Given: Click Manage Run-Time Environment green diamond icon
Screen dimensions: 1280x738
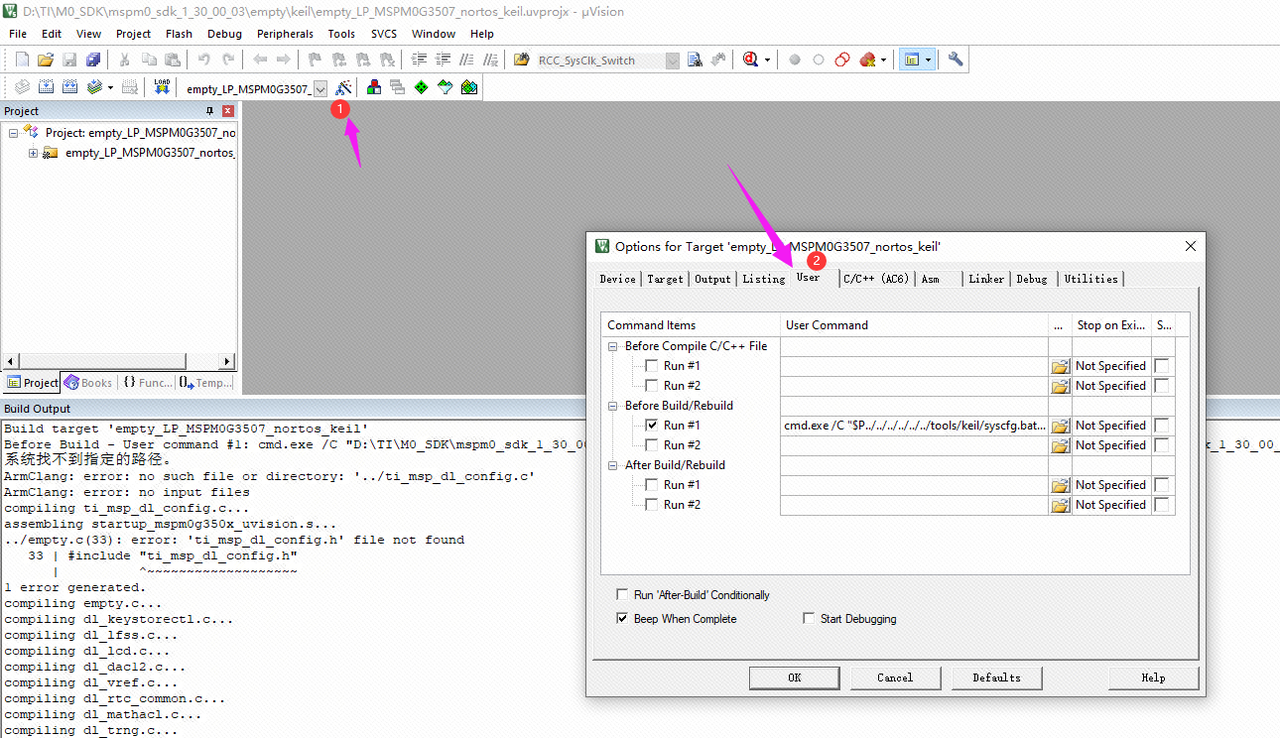Looking at the screenshot, I should tap(421, 87).
